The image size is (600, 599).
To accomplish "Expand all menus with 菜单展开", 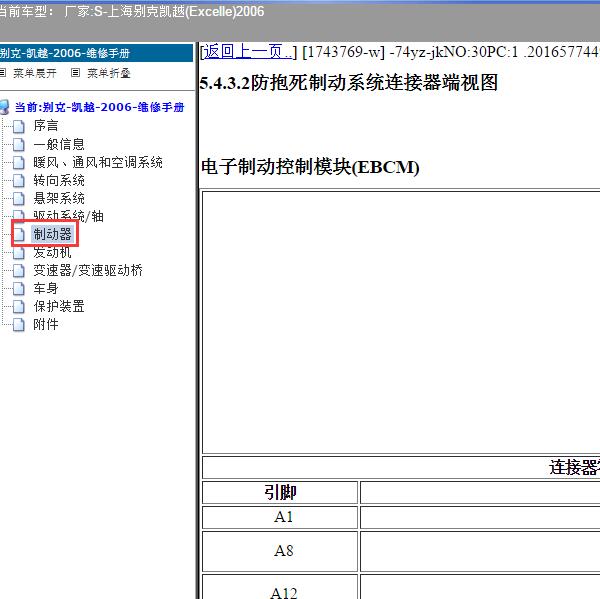I will 34,73.
